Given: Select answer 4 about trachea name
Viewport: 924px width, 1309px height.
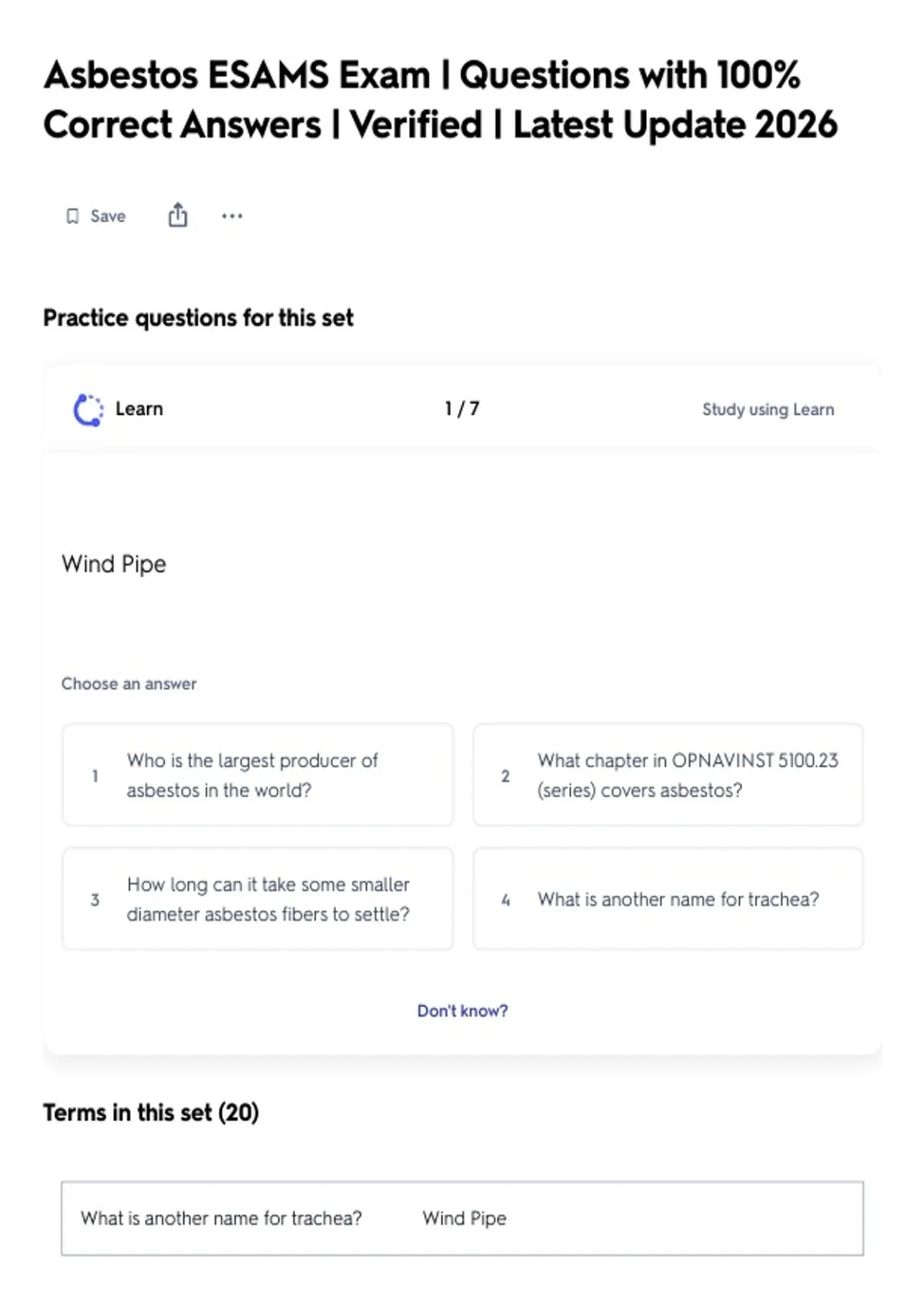Looking at the screenshot, I should pyautogui.click(x=668, y=899).
